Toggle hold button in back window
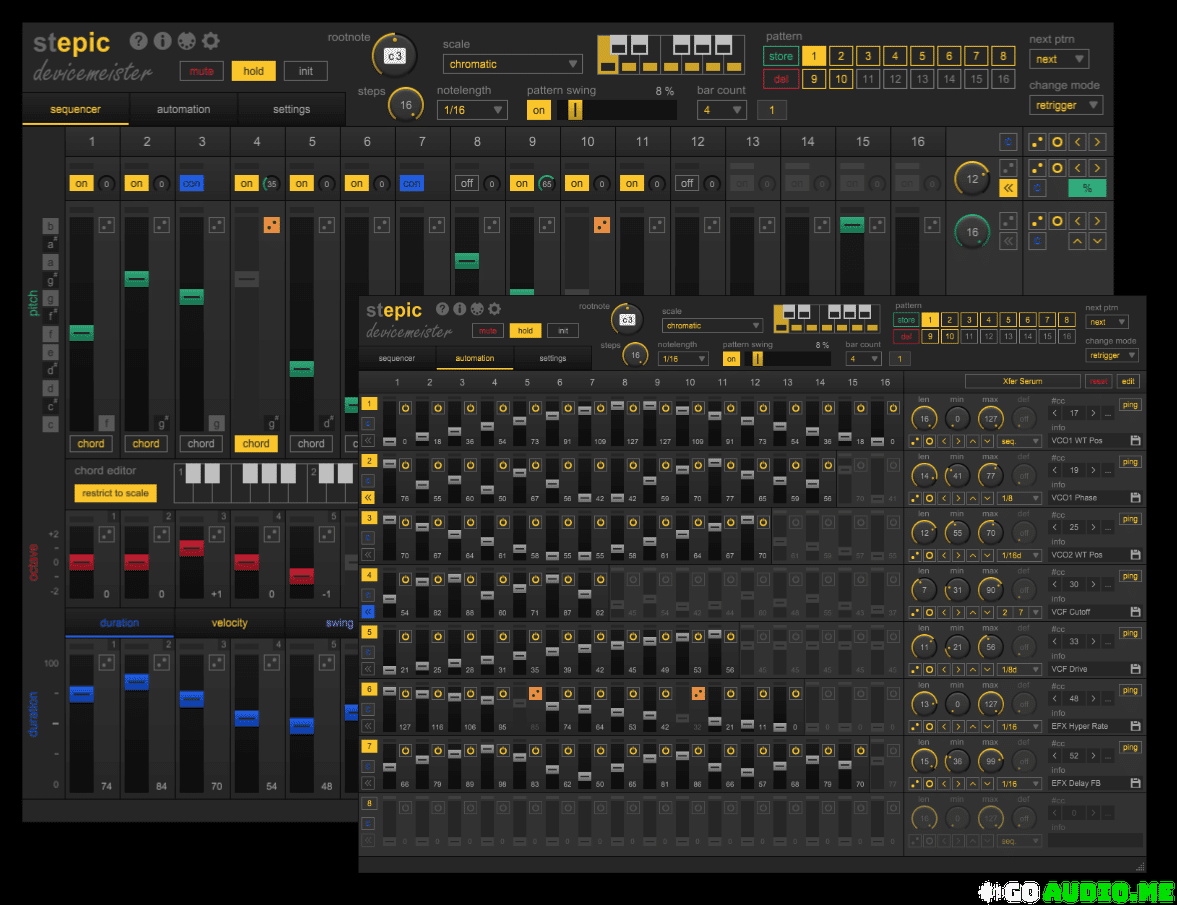Screen dimensions: 1177x905 (x=254, y=71)
